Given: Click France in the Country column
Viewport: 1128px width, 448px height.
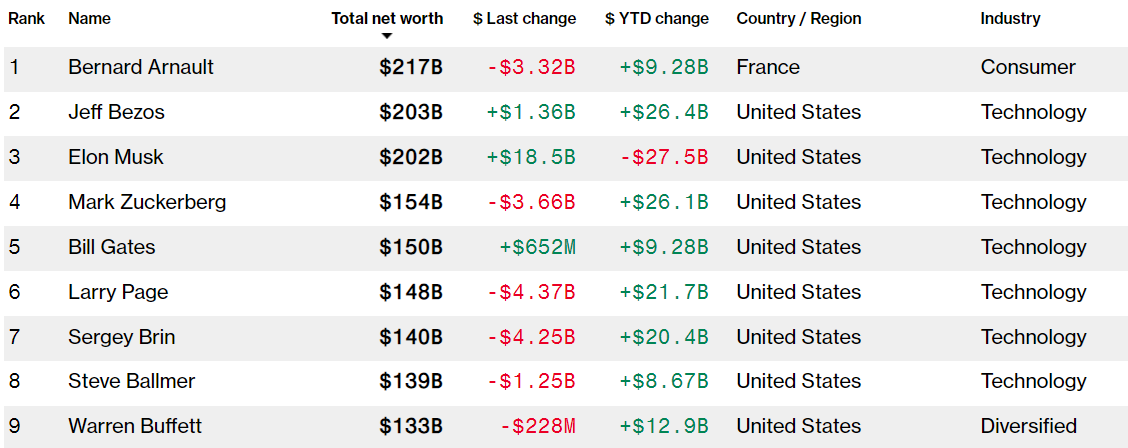Looking at the screenshot, I should [768, 67].
